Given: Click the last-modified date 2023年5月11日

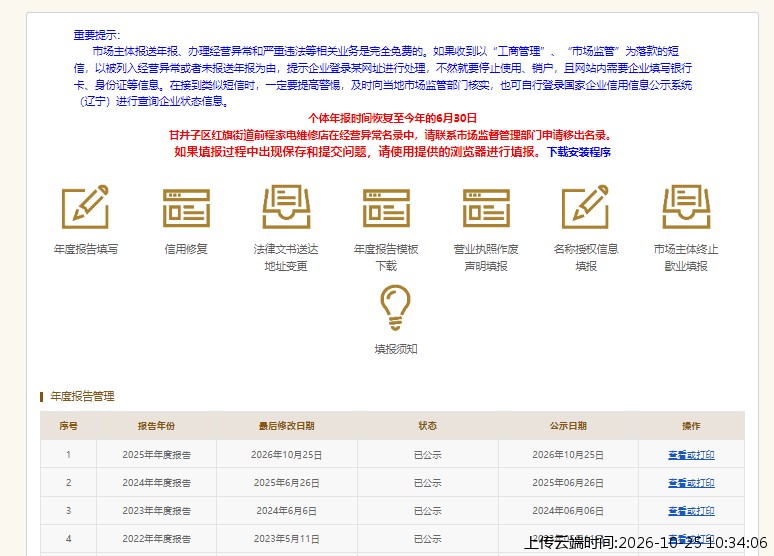Looking at the screenshot, I should pos(287,539).
